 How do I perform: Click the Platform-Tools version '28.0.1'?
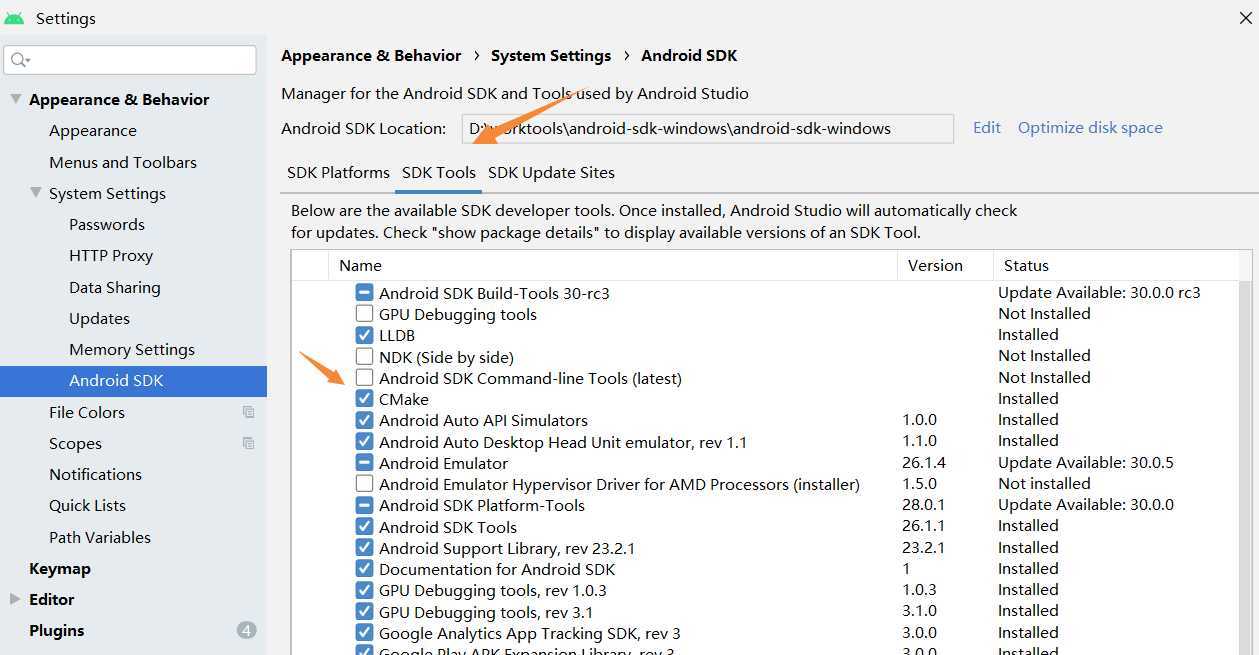[924, 505]
